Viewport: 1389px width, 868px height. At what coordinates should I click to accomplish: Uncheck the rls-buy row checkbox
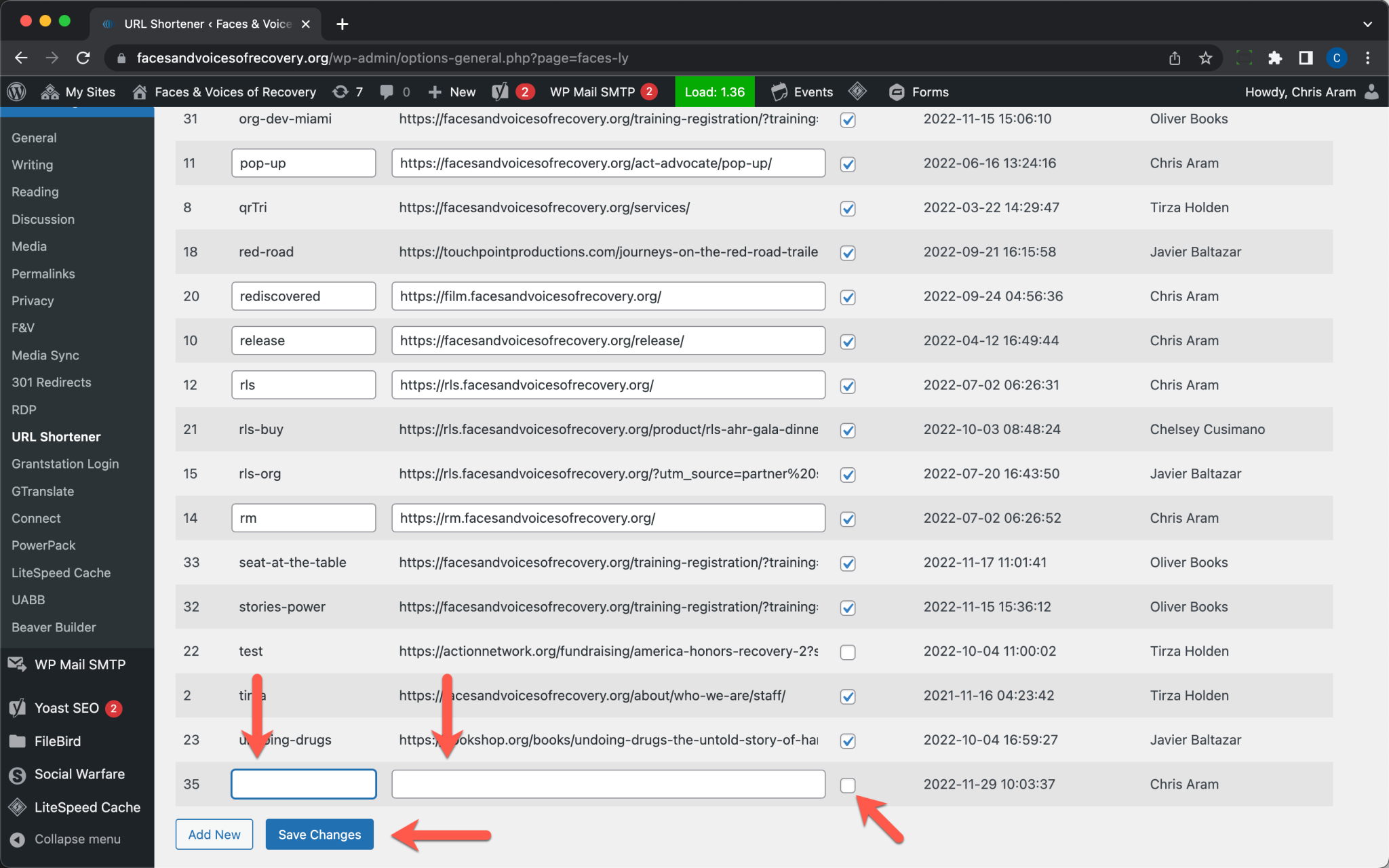[847, 430]
